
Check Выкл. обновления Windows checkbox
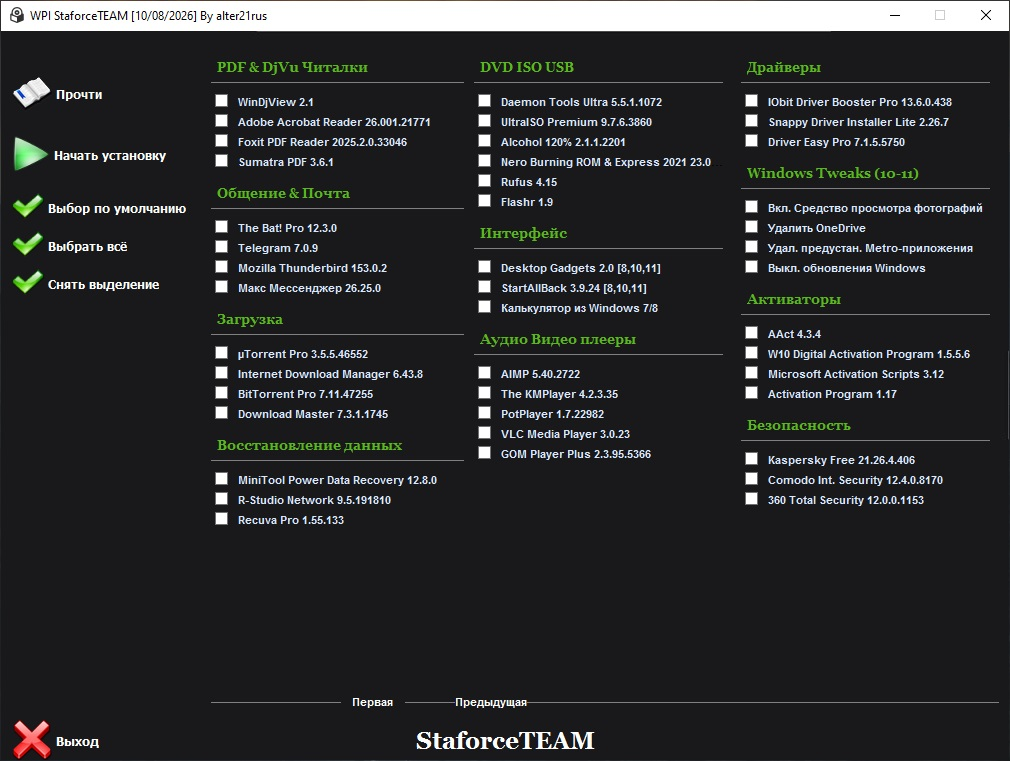(751, 266)
